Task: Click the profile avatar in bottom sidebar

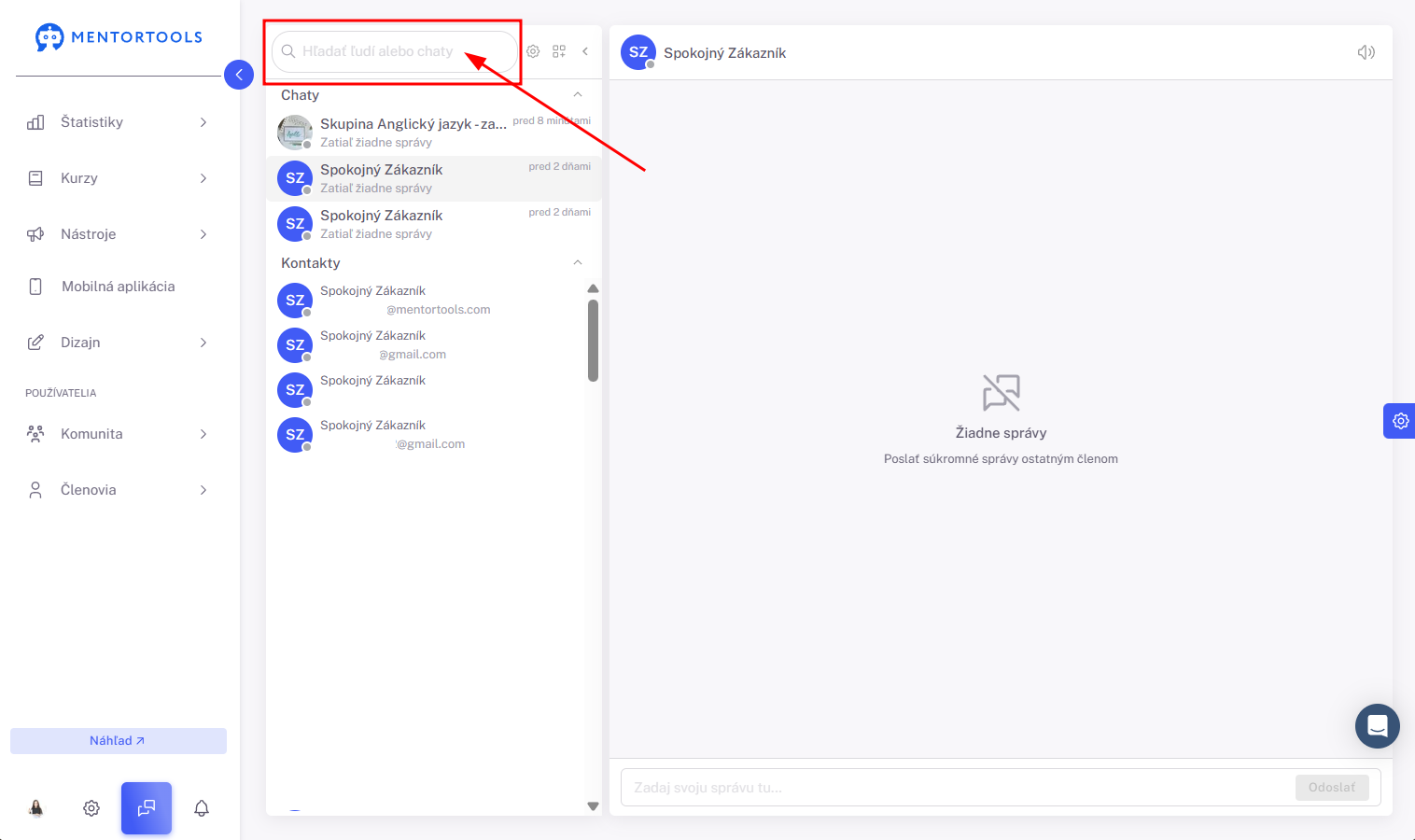Action: (36, 808)
